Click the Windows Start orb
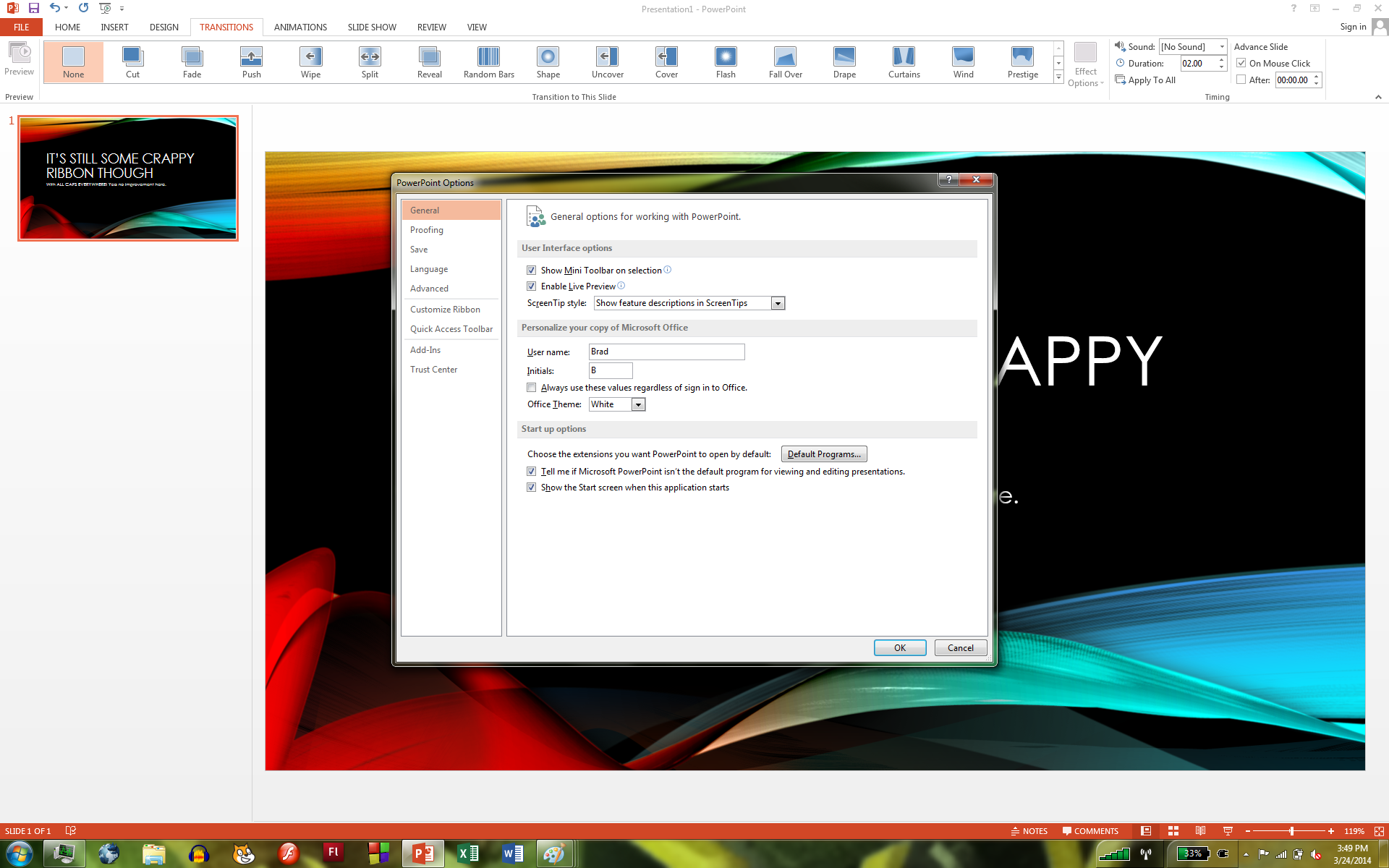The width and height of the screenshot is (1389, 868). pyautogui.click(x=20, y=854)
